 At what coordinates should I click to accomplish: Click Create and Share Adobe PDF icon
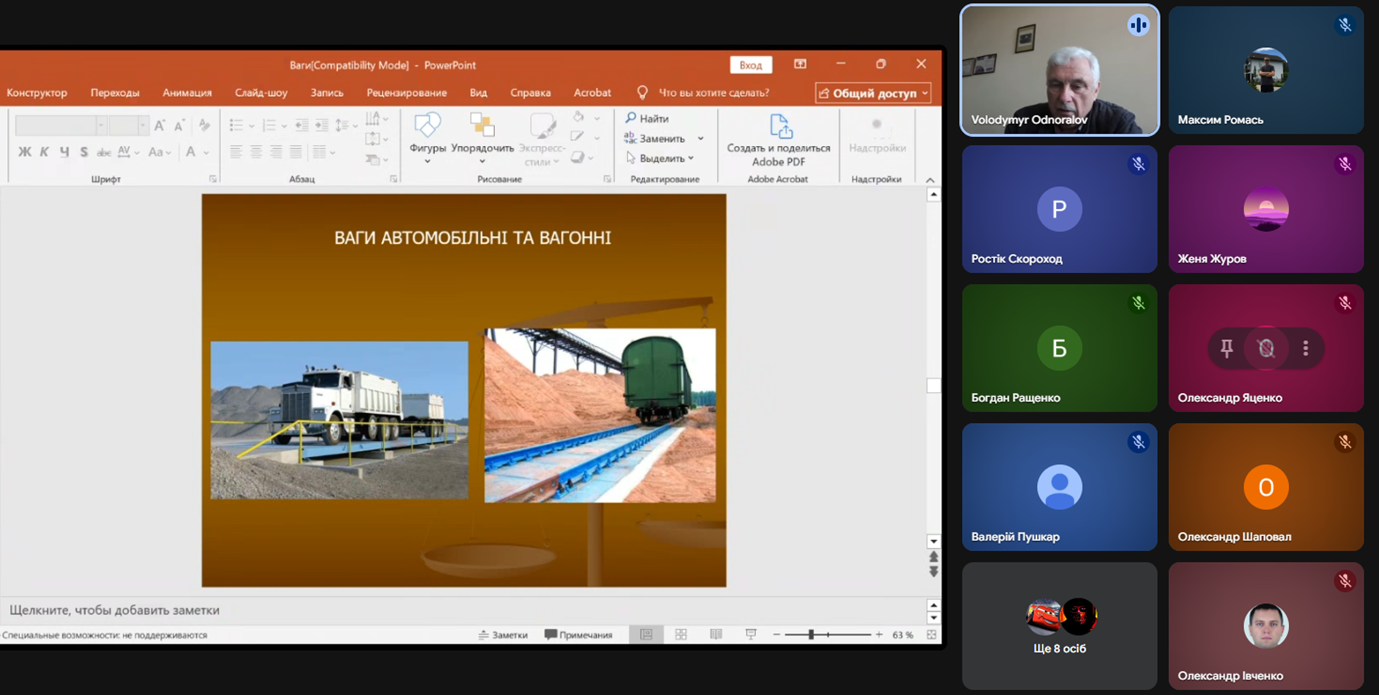click(x=778, y=127)
